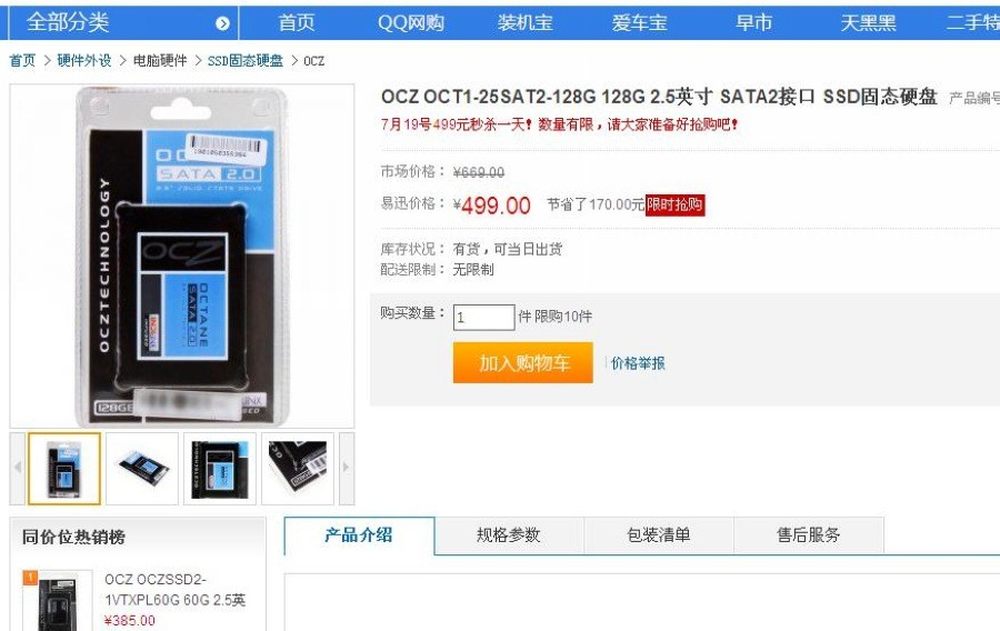Show next thumbnails with right arrow
This screenshot has width=1000, height=631.
[x=346, y=468]
